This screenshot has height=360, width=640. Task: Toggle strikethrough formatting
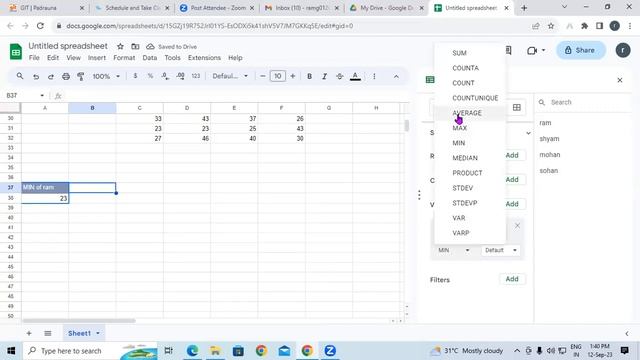(340, 76)
